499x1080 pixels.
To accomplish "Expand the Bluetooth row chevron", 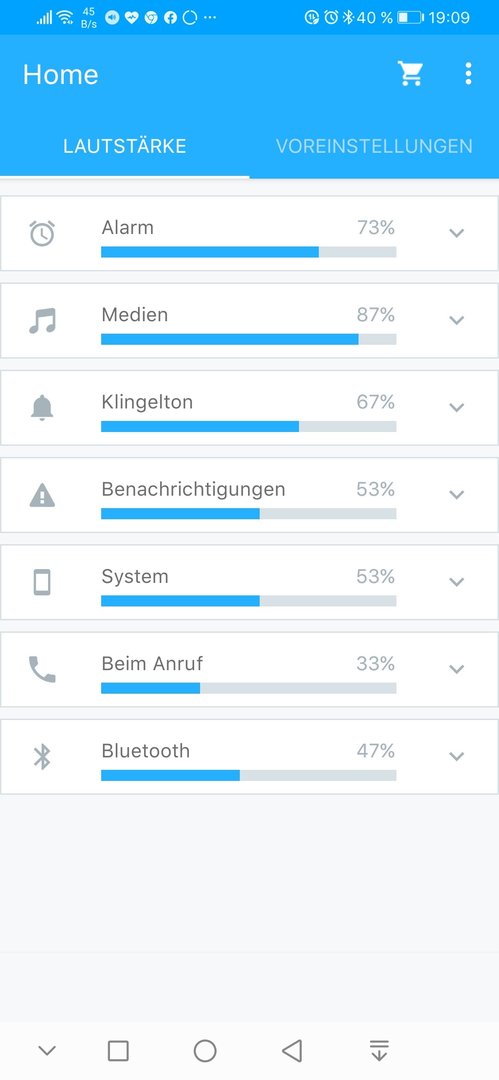I will coord(456,756).
